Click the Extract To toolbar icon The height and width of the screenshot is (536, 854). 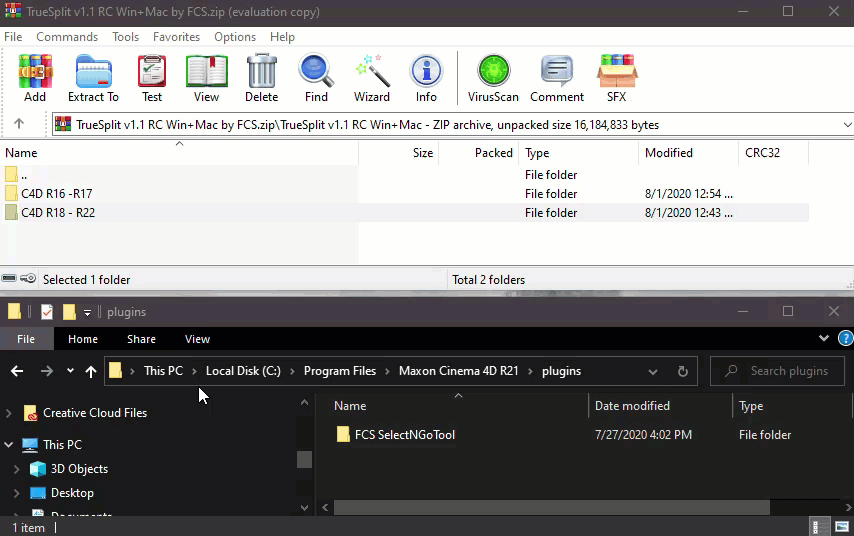click(93, 71)
